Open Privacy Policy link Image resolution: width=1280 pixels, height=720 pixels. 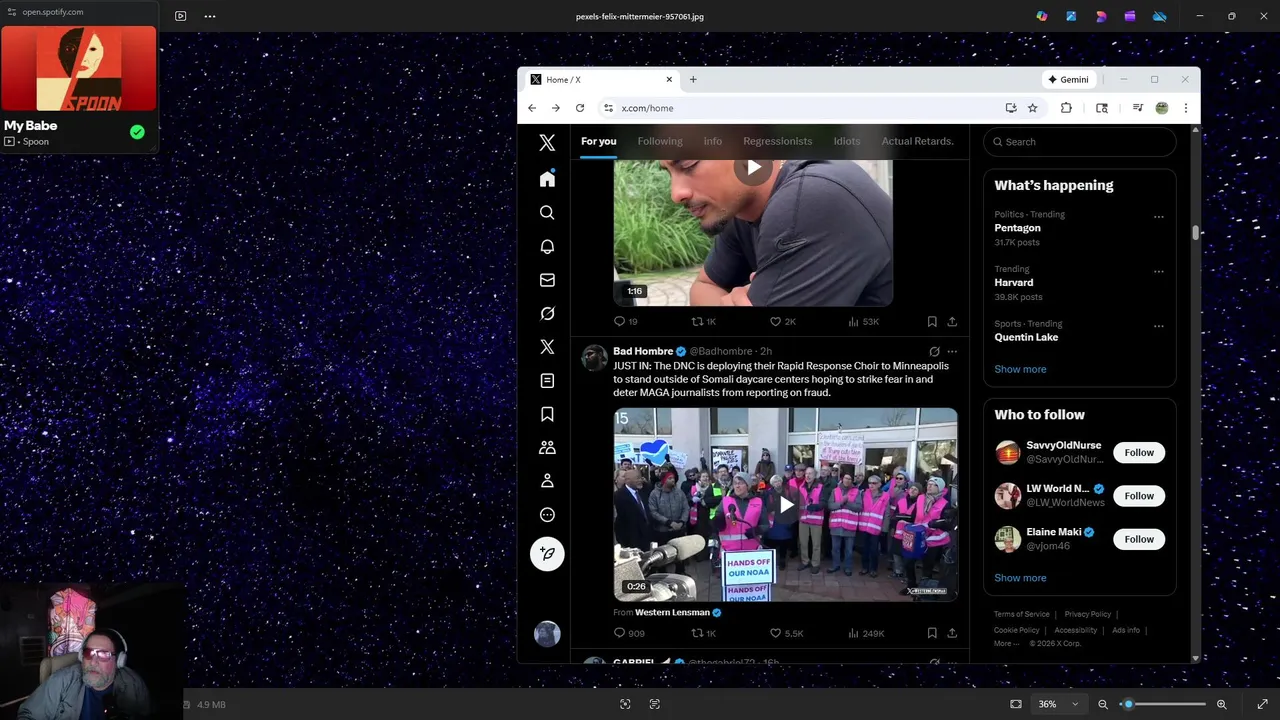click(1088, 614)
